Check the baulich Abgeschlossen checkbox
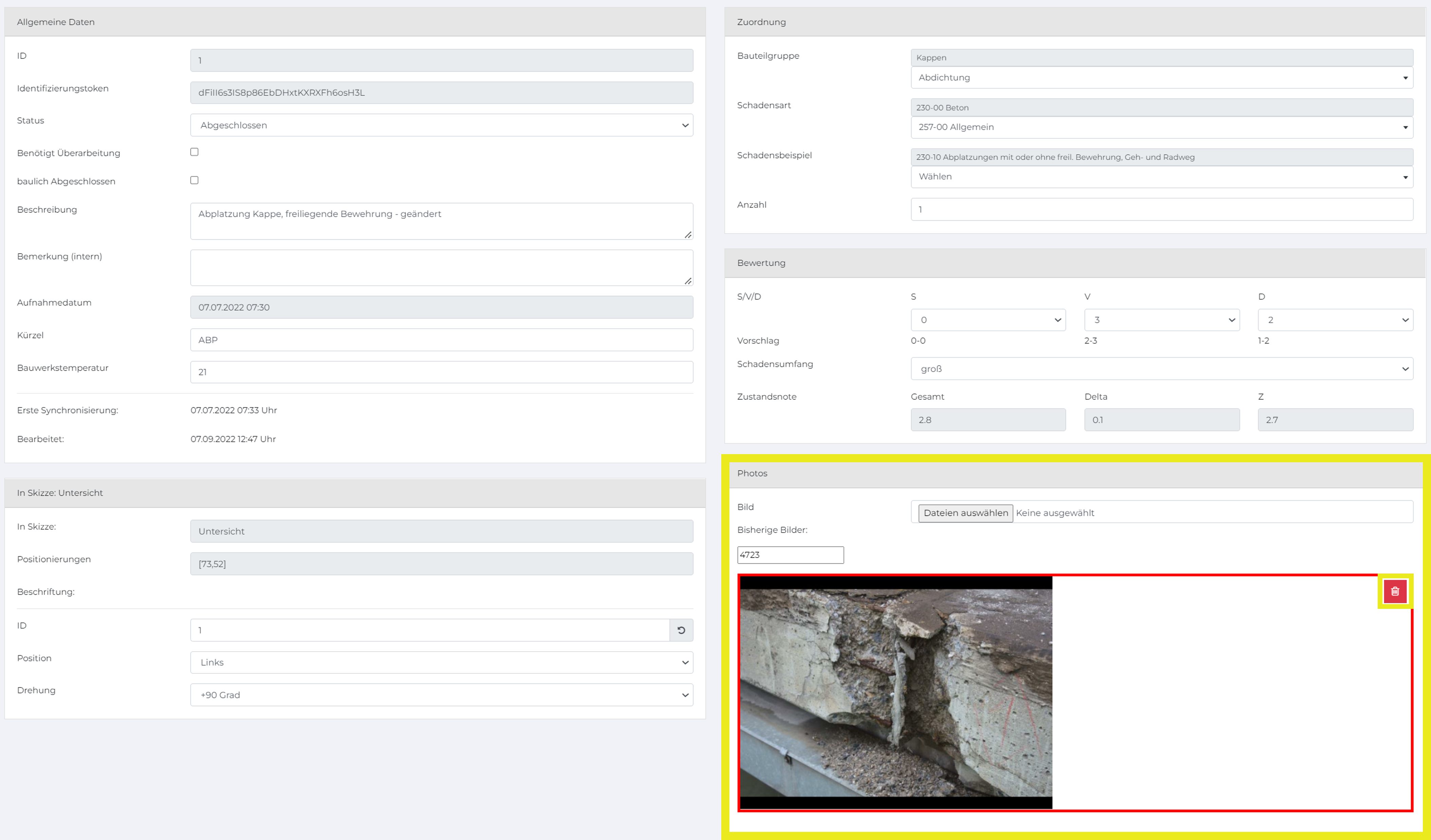 194,181
